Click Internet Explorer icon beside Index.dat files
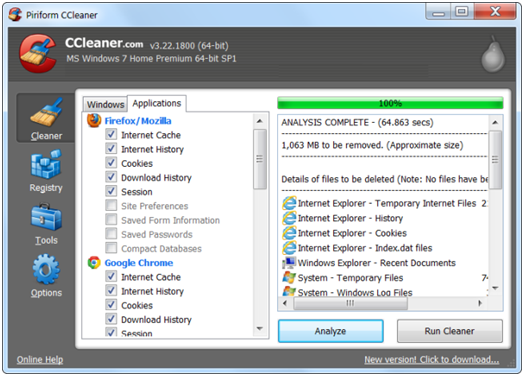The width and height of the screenshot is (524, 376). [x=289, y=248]
